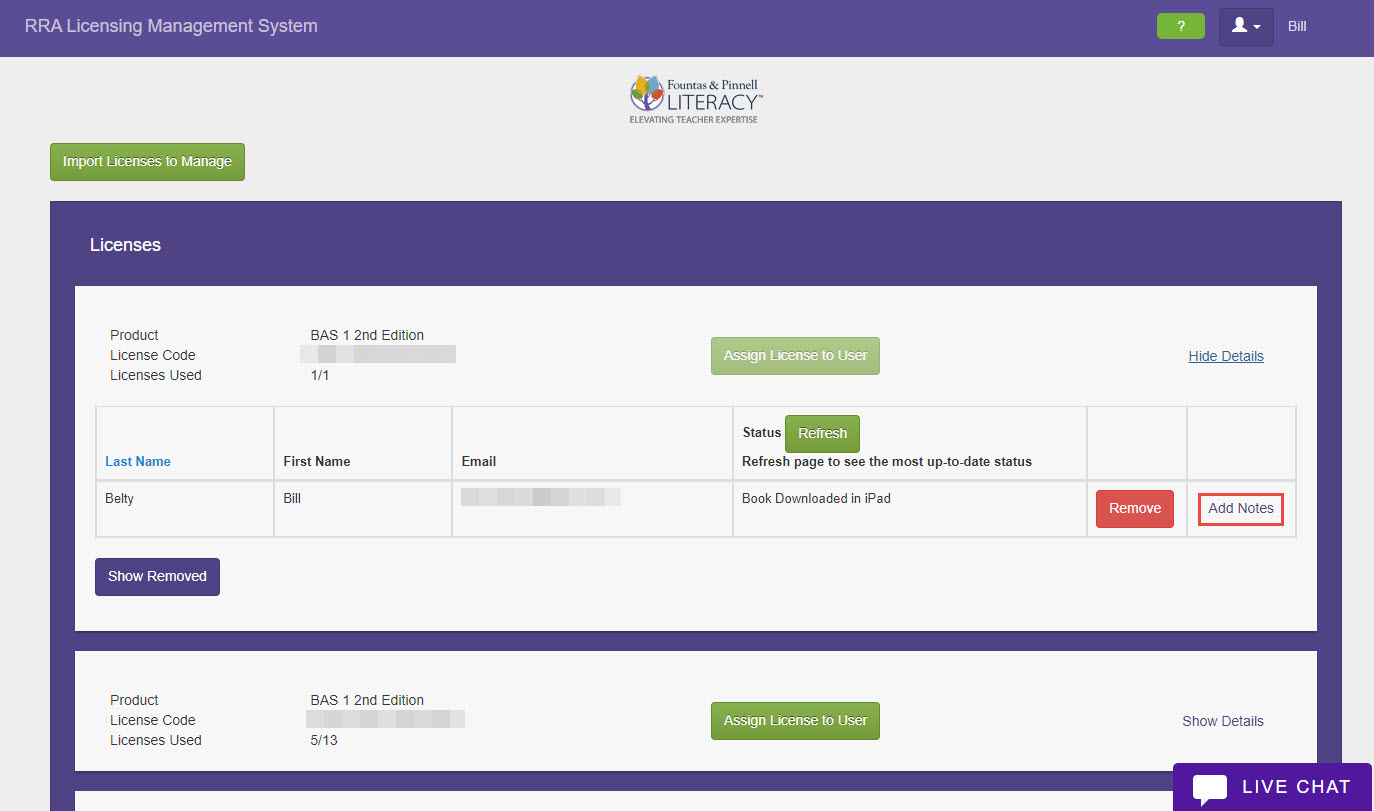Click the Licenses section heading
The height and width of the screenshot is (811, 1374).
click(x=125, y=245)
